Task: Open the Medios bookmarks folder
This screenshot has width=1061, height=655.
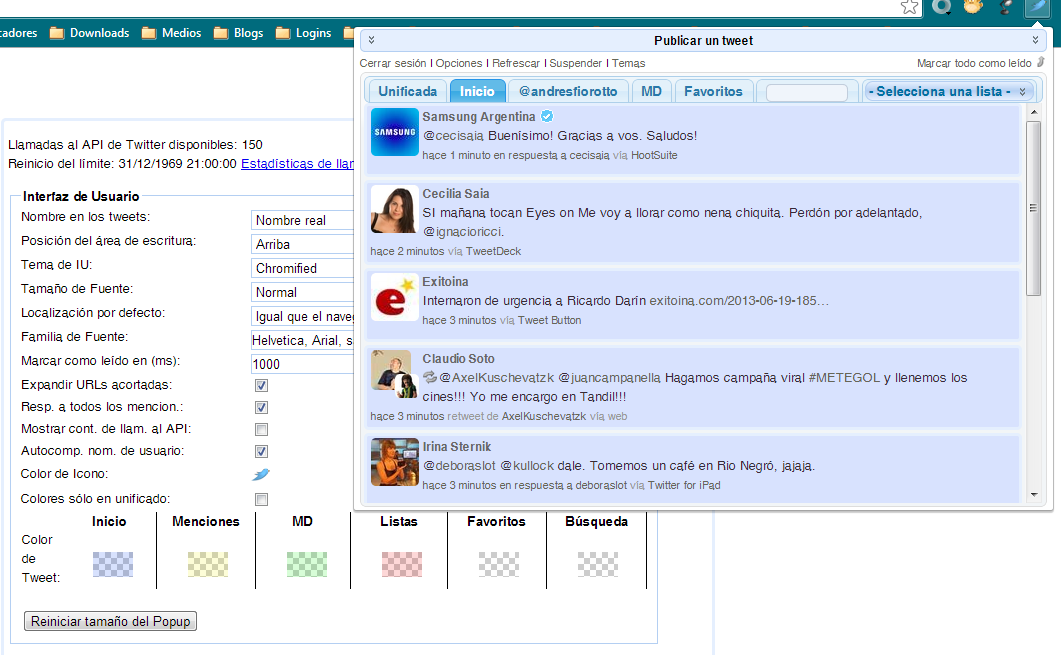Action: pyautogui.click(x=171, y=32)
